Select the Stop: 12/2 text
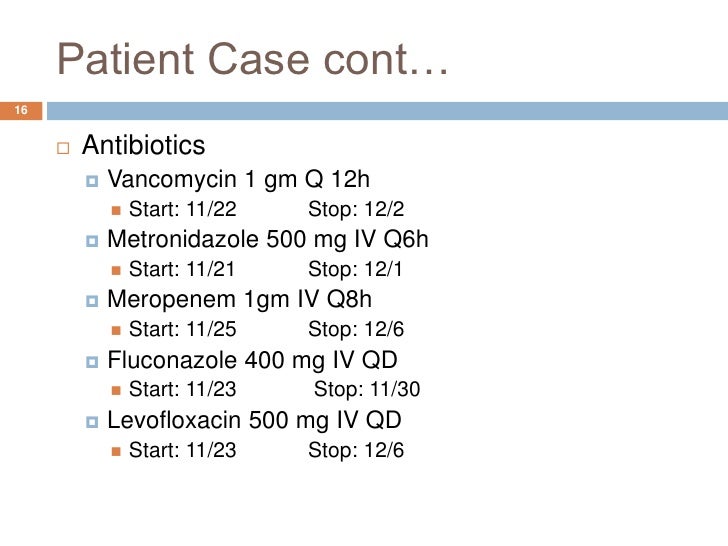The height and width of the screenshot is (546, 728). point(356,209)
